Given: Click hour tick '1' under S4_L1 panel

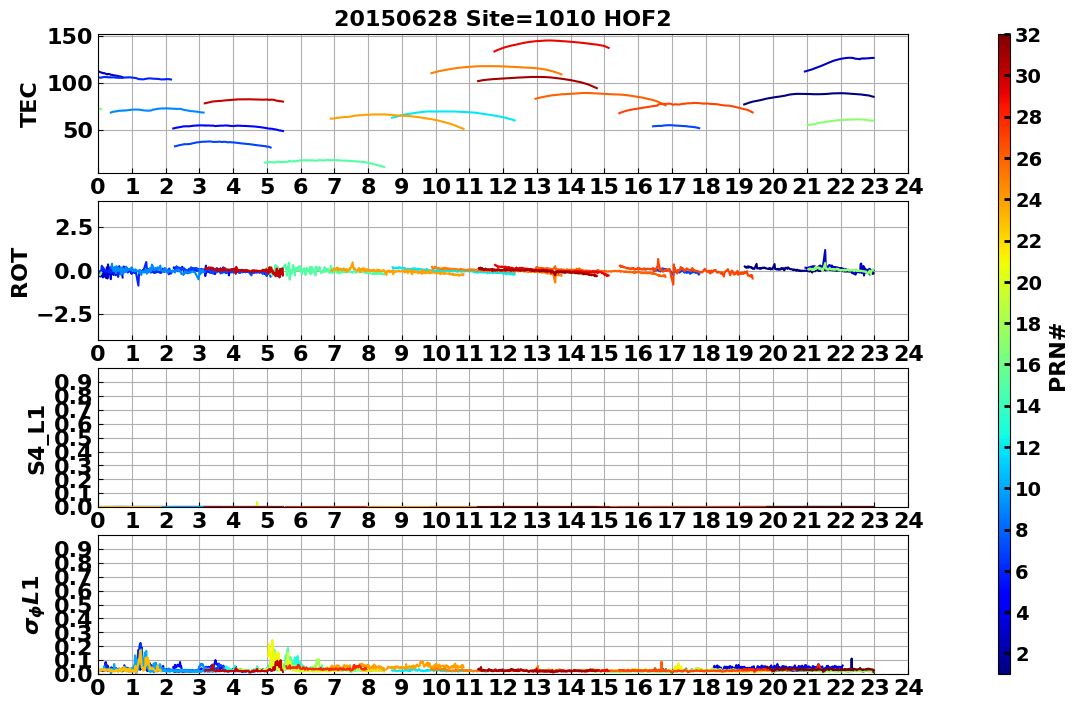Looking at the screenshot, I should click(x=132, y=520).
